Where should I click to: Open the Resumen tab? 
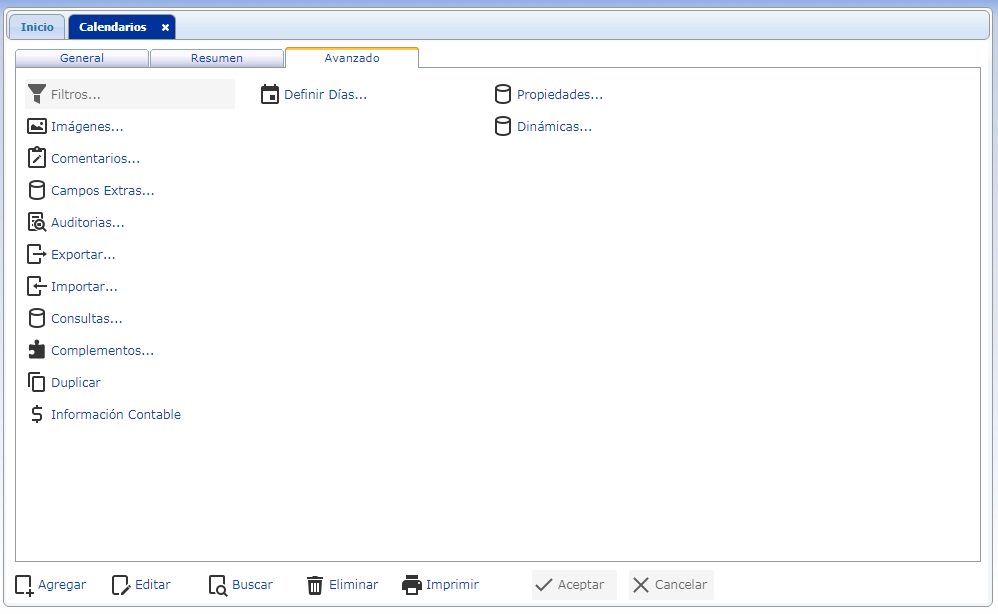(x=216, y=58)
